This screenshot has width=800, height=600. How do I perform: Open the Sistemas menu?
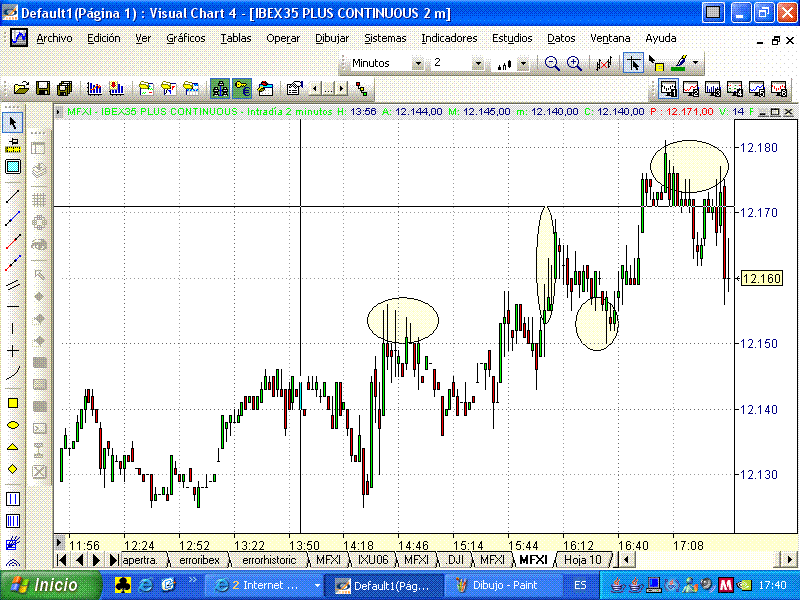pos(385,38)
